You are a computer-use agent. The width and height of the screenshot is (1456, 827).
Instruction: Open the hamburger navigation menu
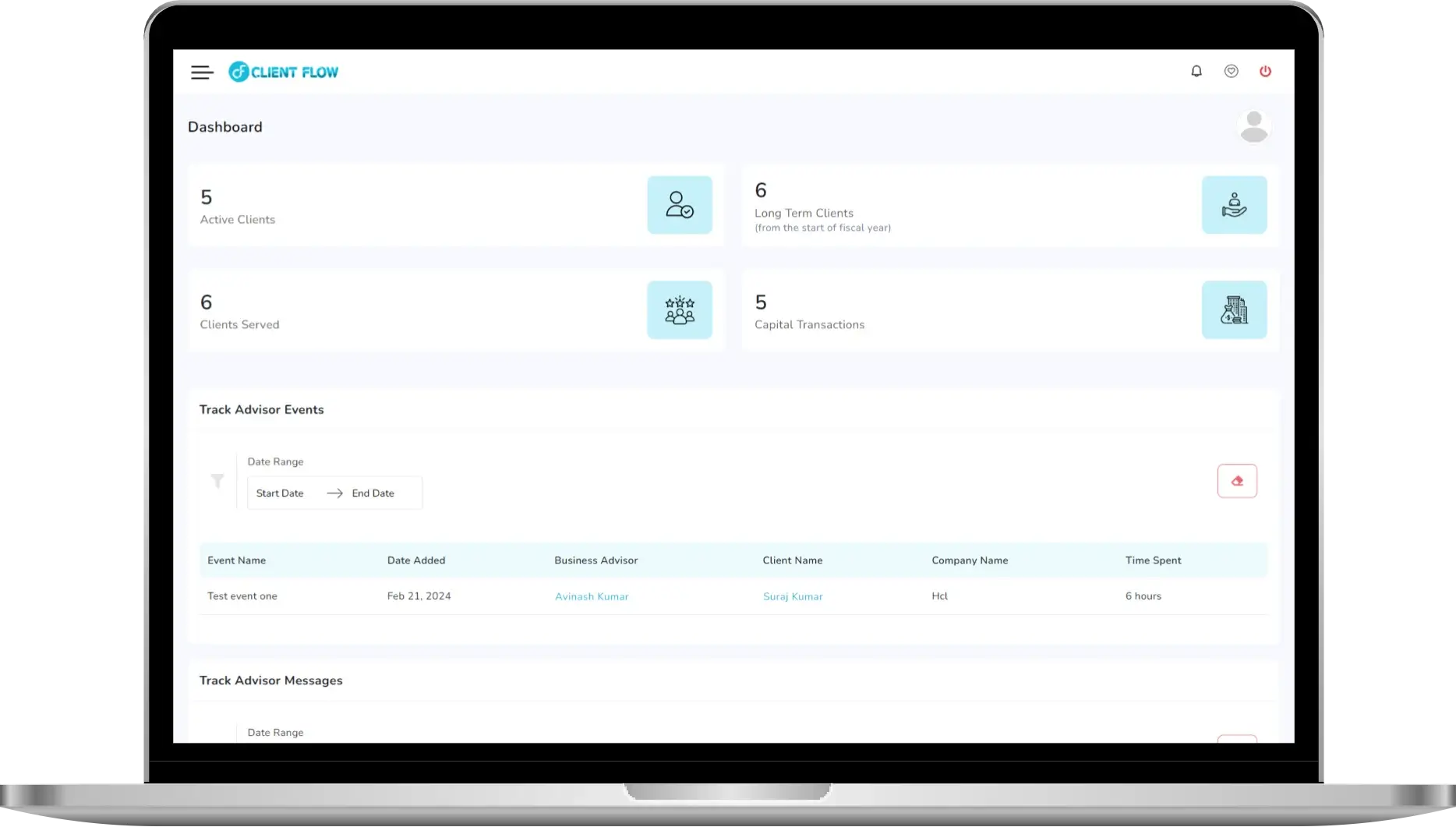coord(202,72)
